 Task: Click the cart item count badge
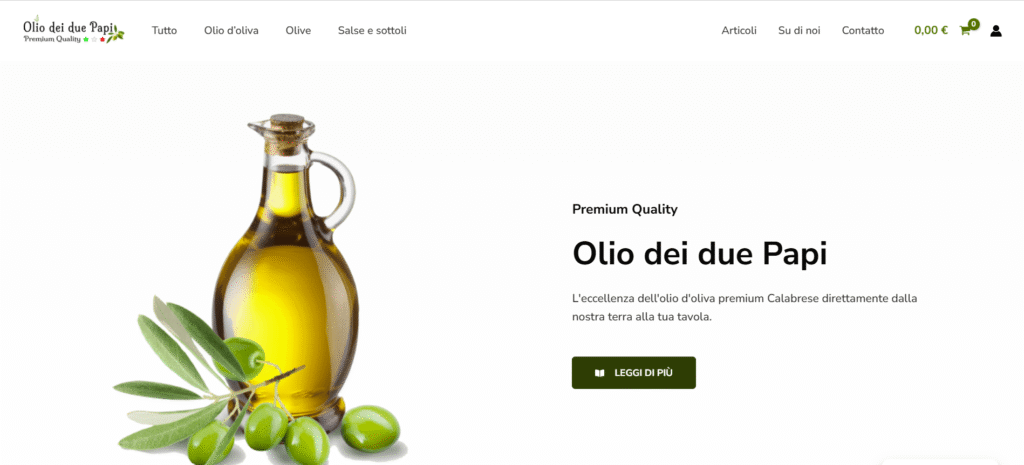(974, 24)
